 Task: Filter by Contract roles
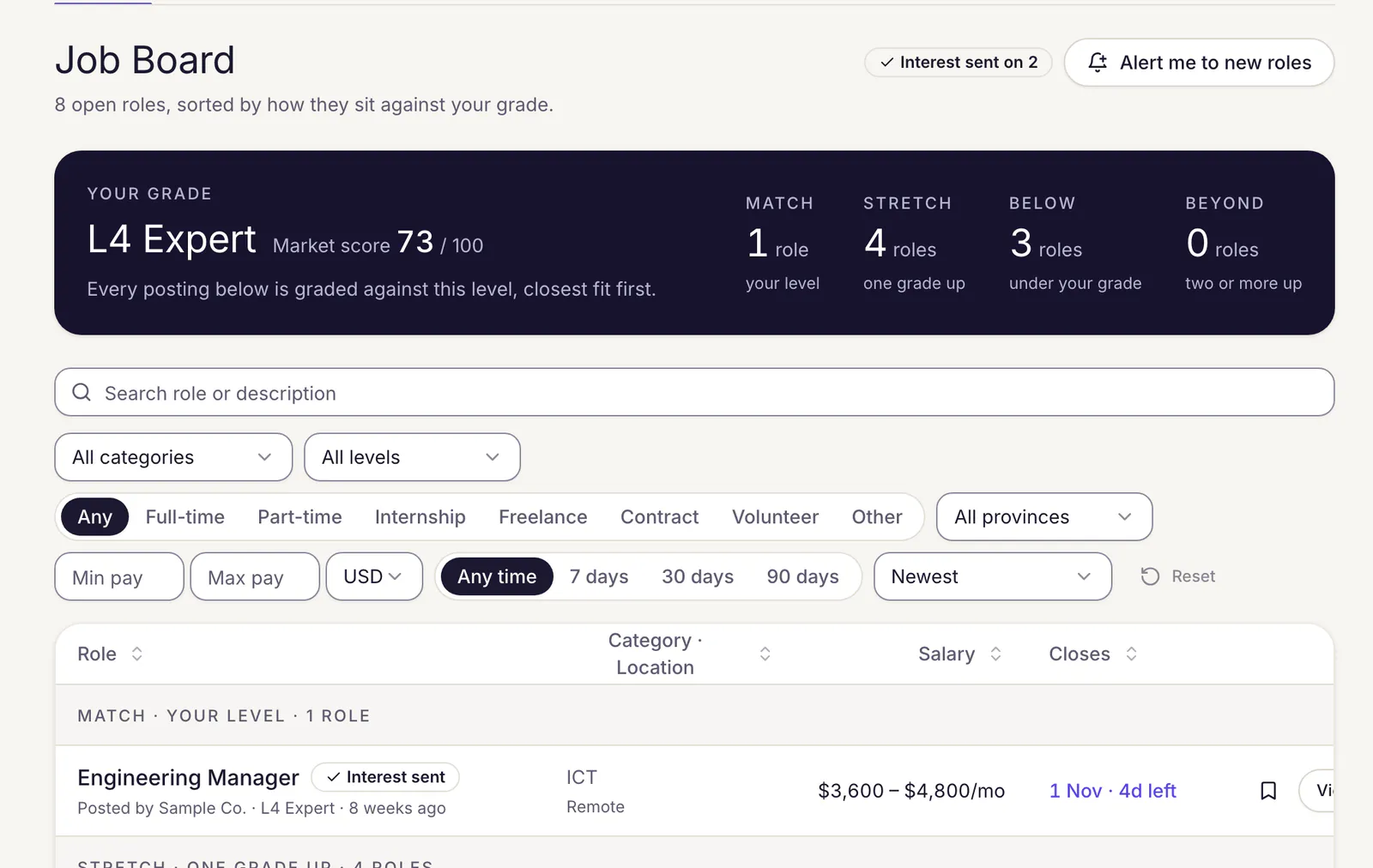coord(660,517)
